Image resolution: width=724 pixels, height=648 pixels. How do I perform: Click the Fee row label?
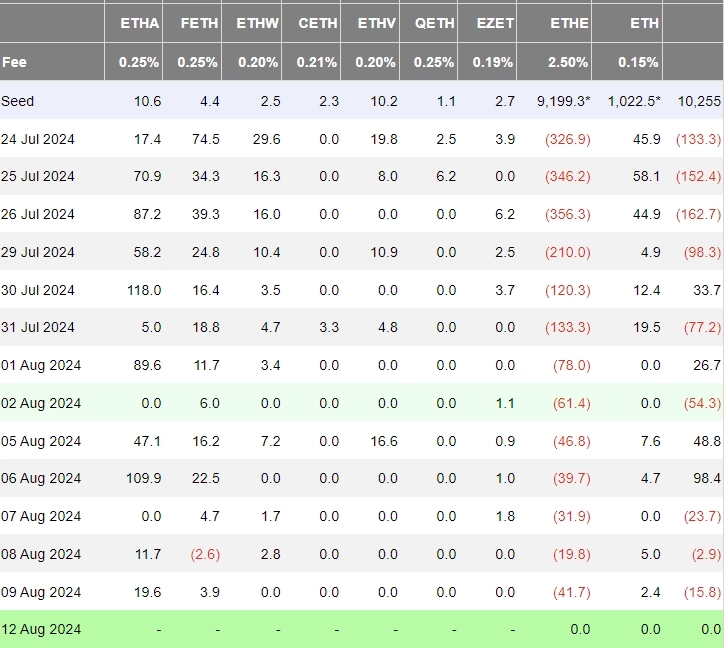[x=15, y=62]
